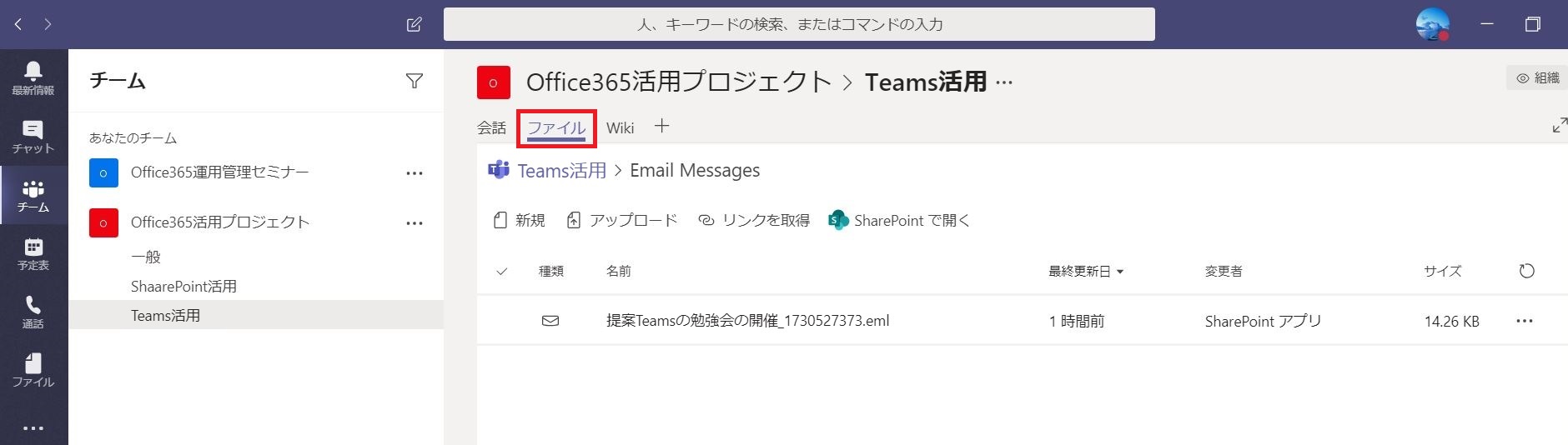Switch to the ファイル (Files) tab
The width and height of the screenshot is (1568, 445).
(556, 127)
